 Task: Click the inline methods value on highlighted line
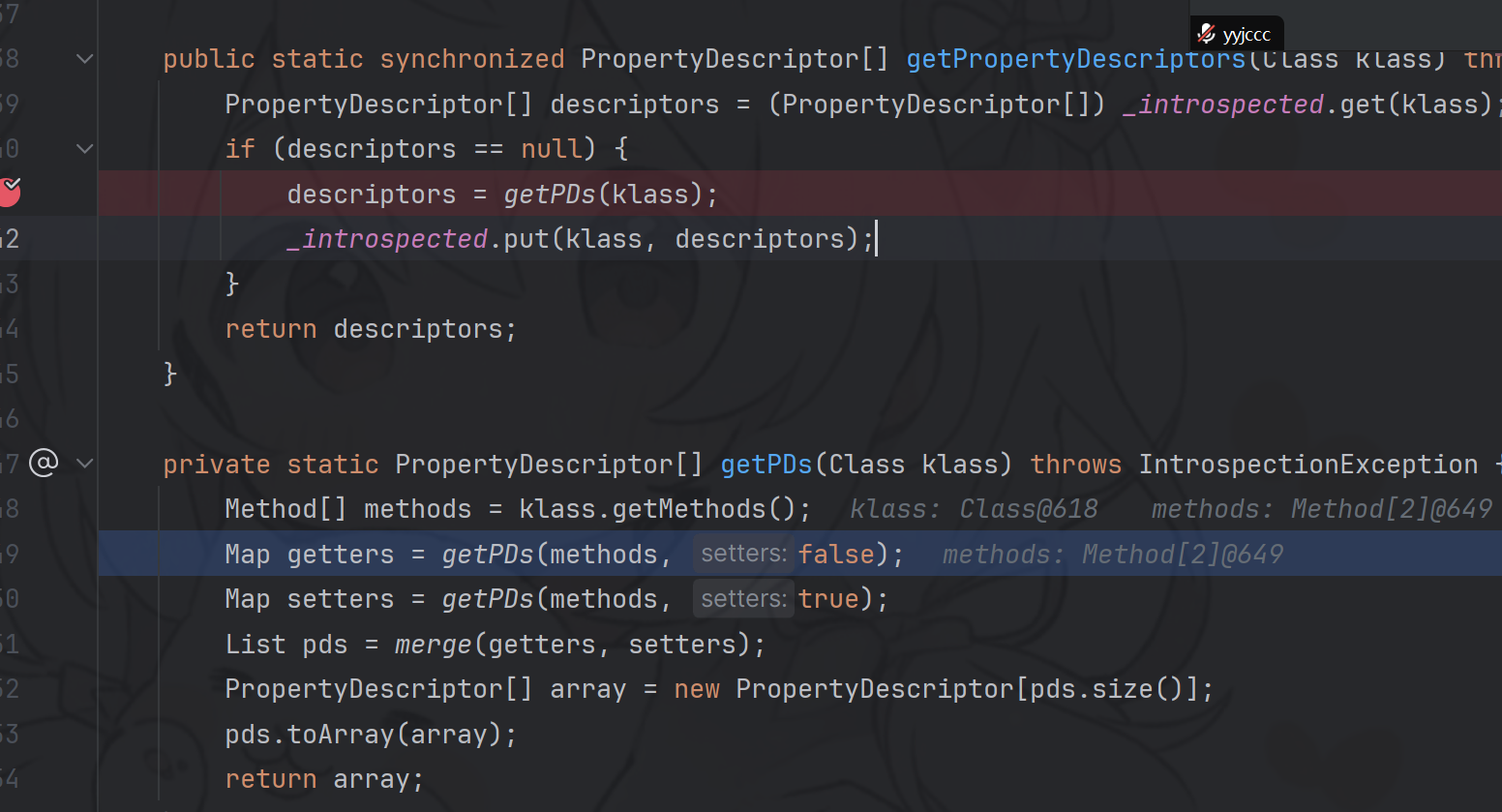1112,555
